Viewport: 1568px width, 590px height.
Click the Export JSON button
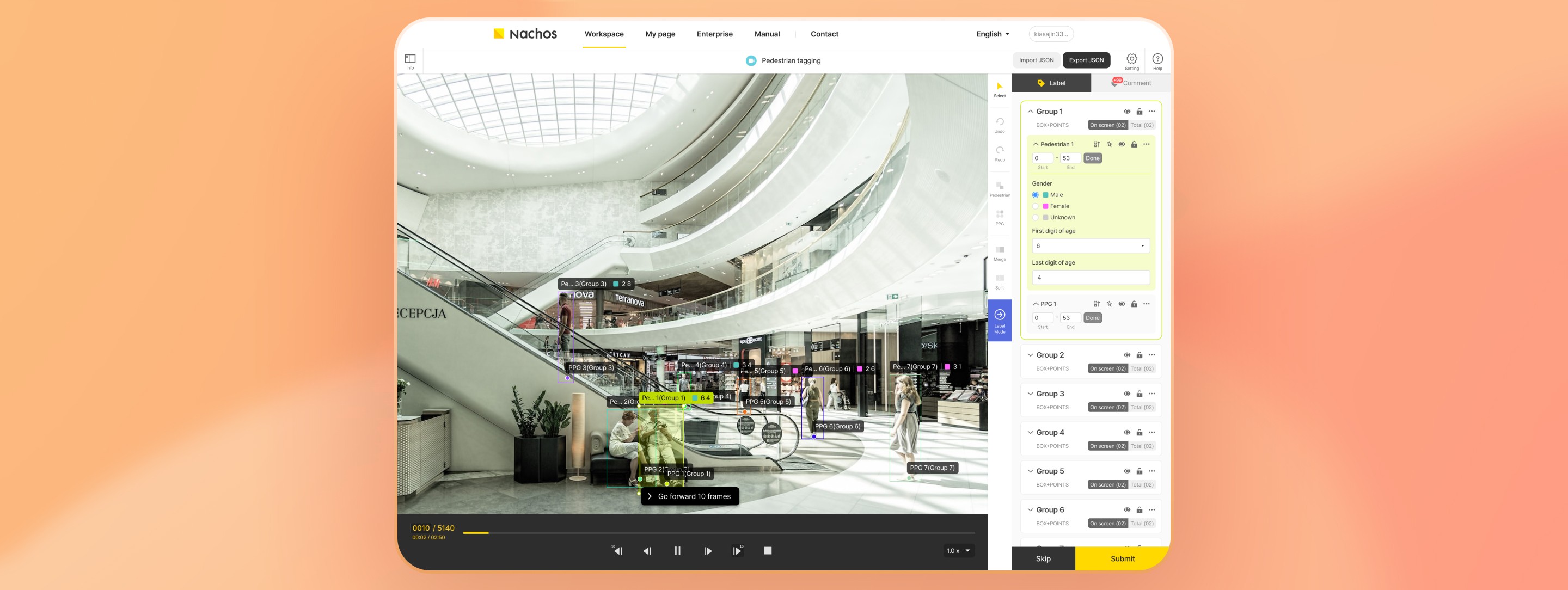1086,60
